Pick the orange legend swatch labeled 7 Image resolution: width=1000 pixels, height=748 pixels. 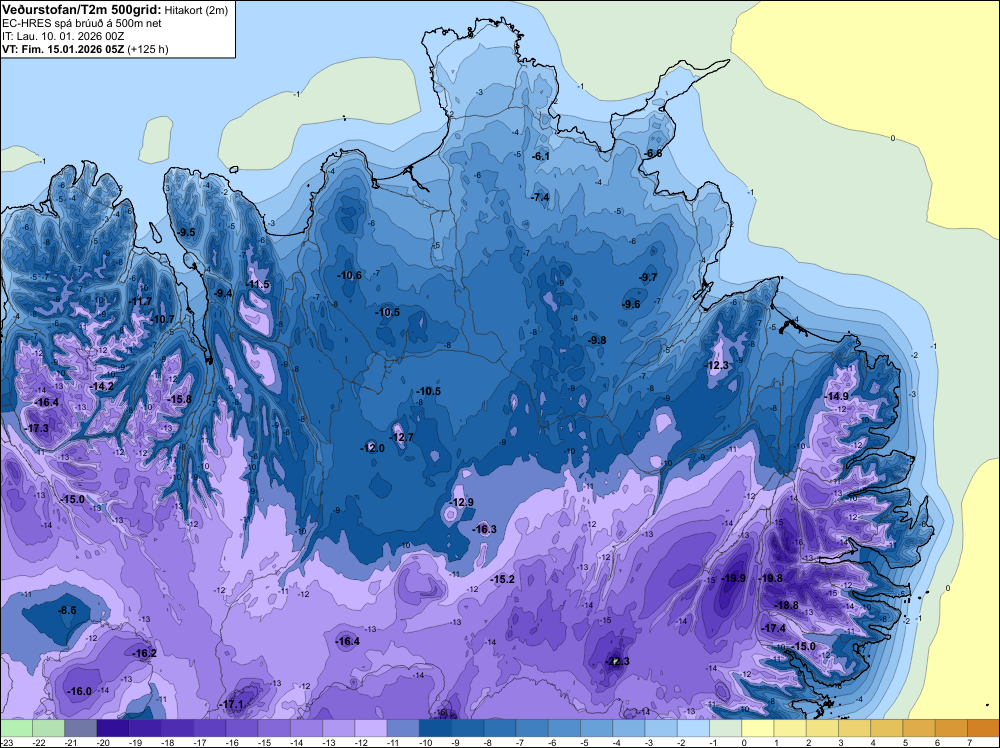[x=983, y=728]
